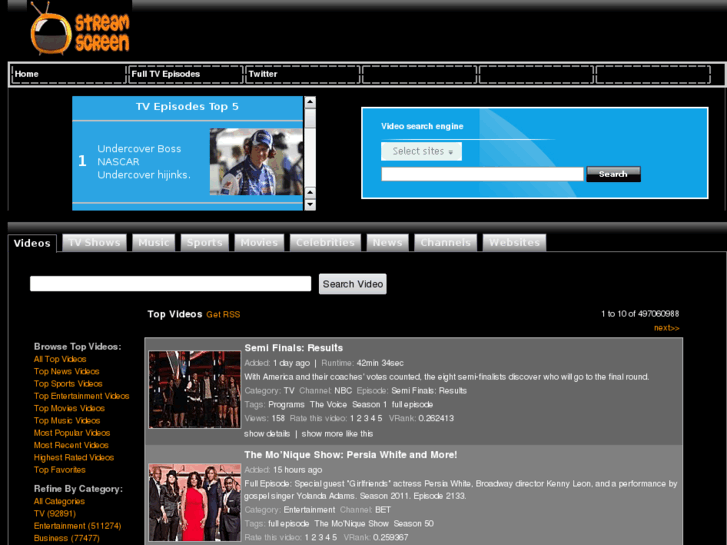Screen dimensions: 727x545
Task: Filter by Entertainment (511274) category
Action: click(x=77, y=526)
